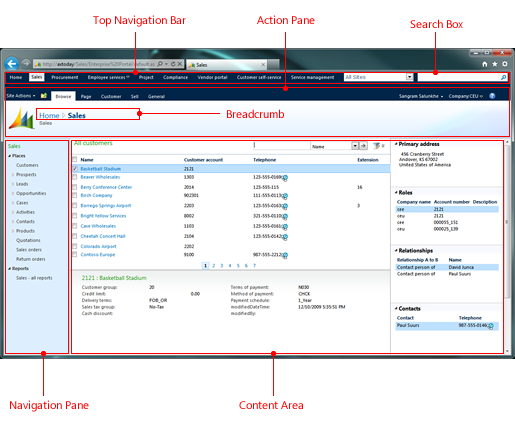Screen dimensions: 515x421
Task: Expand the Opportunities node in navigation pane
Action: [13, 193]
